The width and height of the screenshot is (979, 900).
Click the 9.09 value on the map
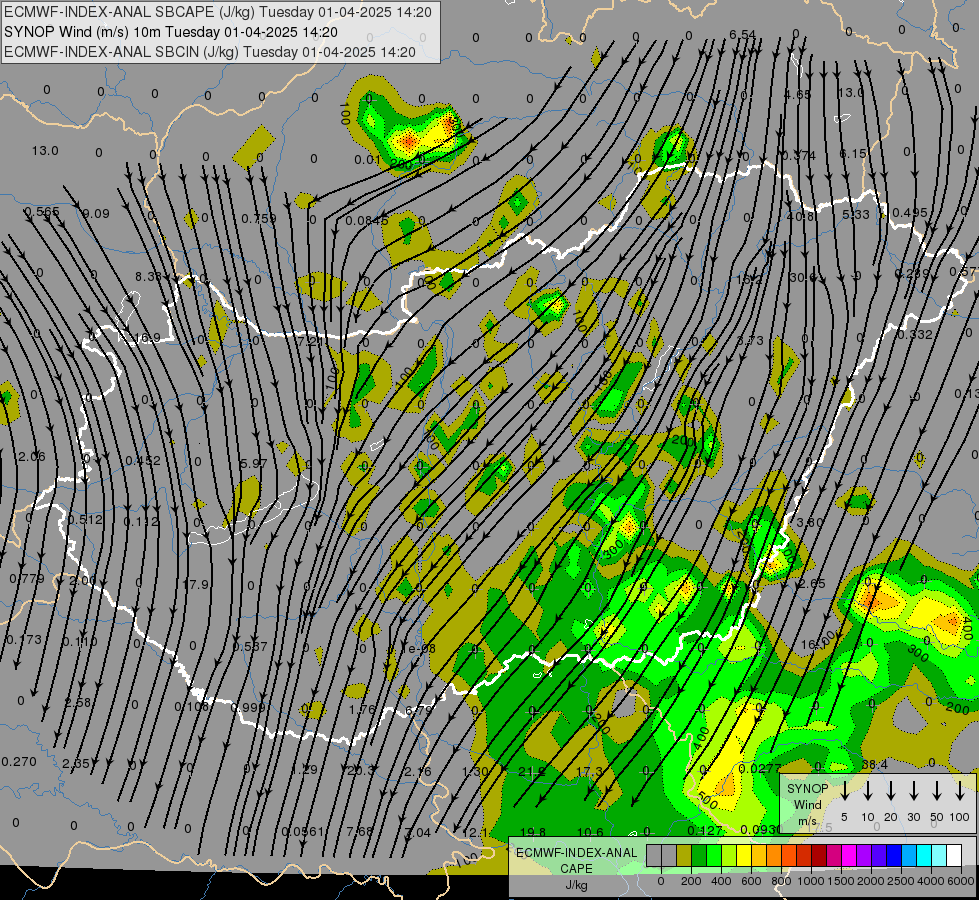click(96, 214)
